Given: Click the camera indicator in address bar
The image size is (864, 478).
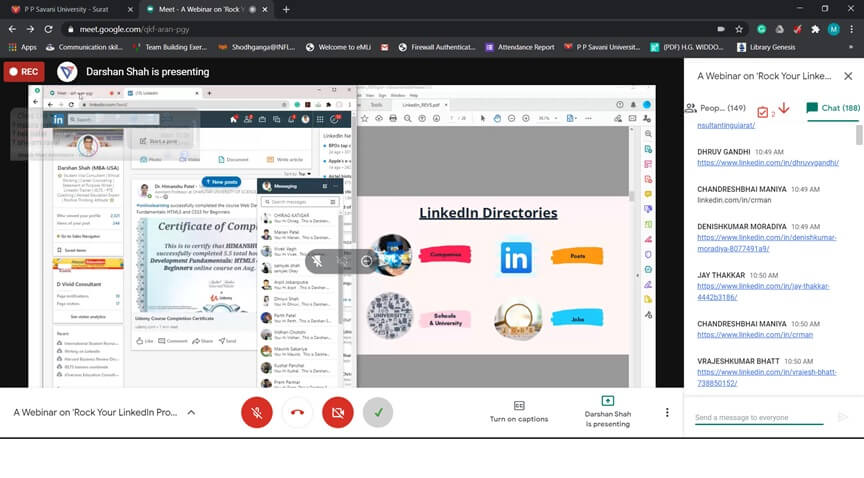Looking at the screenshot, I should 721,29.
